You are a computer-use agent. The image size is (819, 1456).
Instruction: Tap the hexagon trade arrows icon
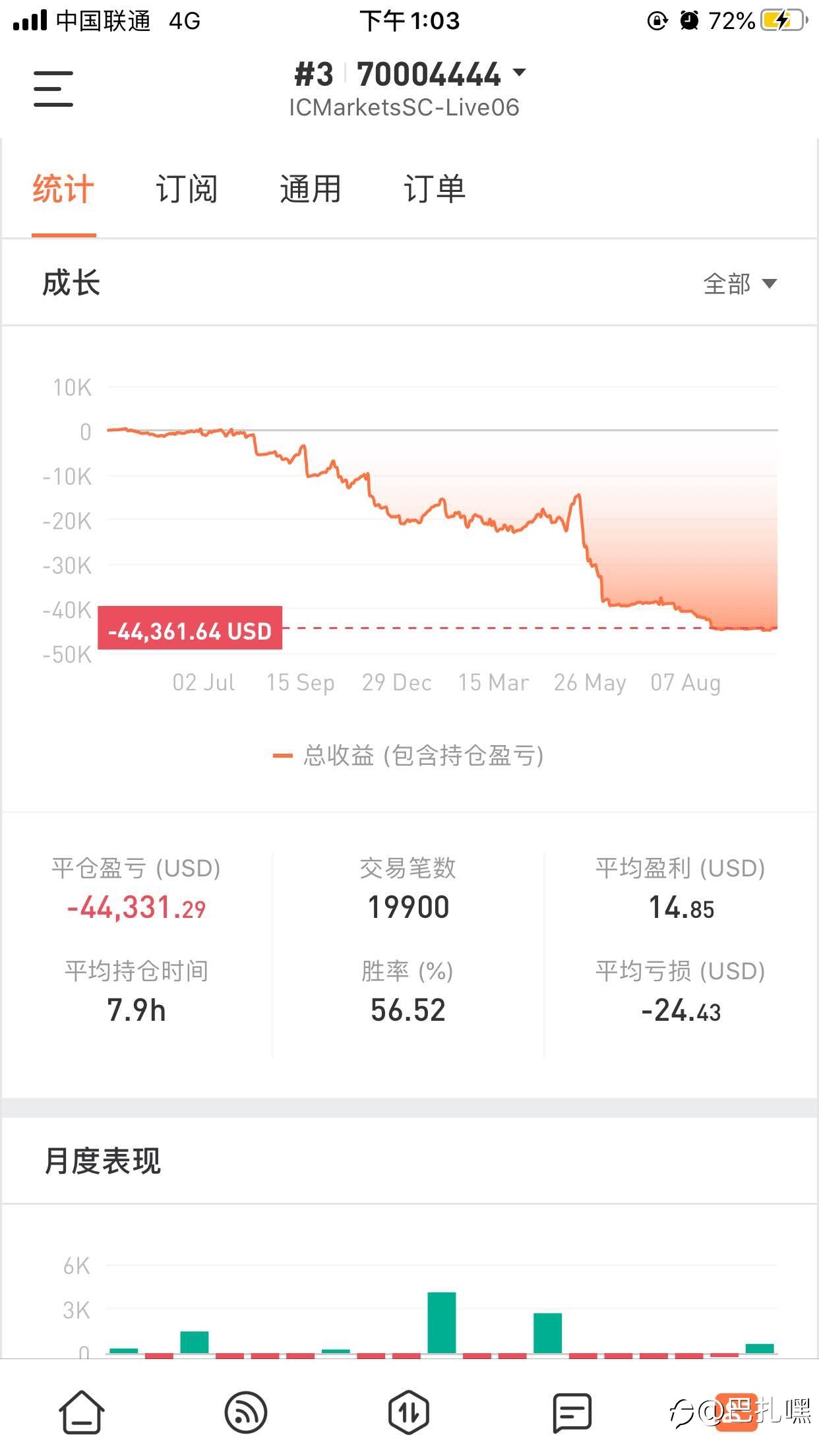(409, 1412)
